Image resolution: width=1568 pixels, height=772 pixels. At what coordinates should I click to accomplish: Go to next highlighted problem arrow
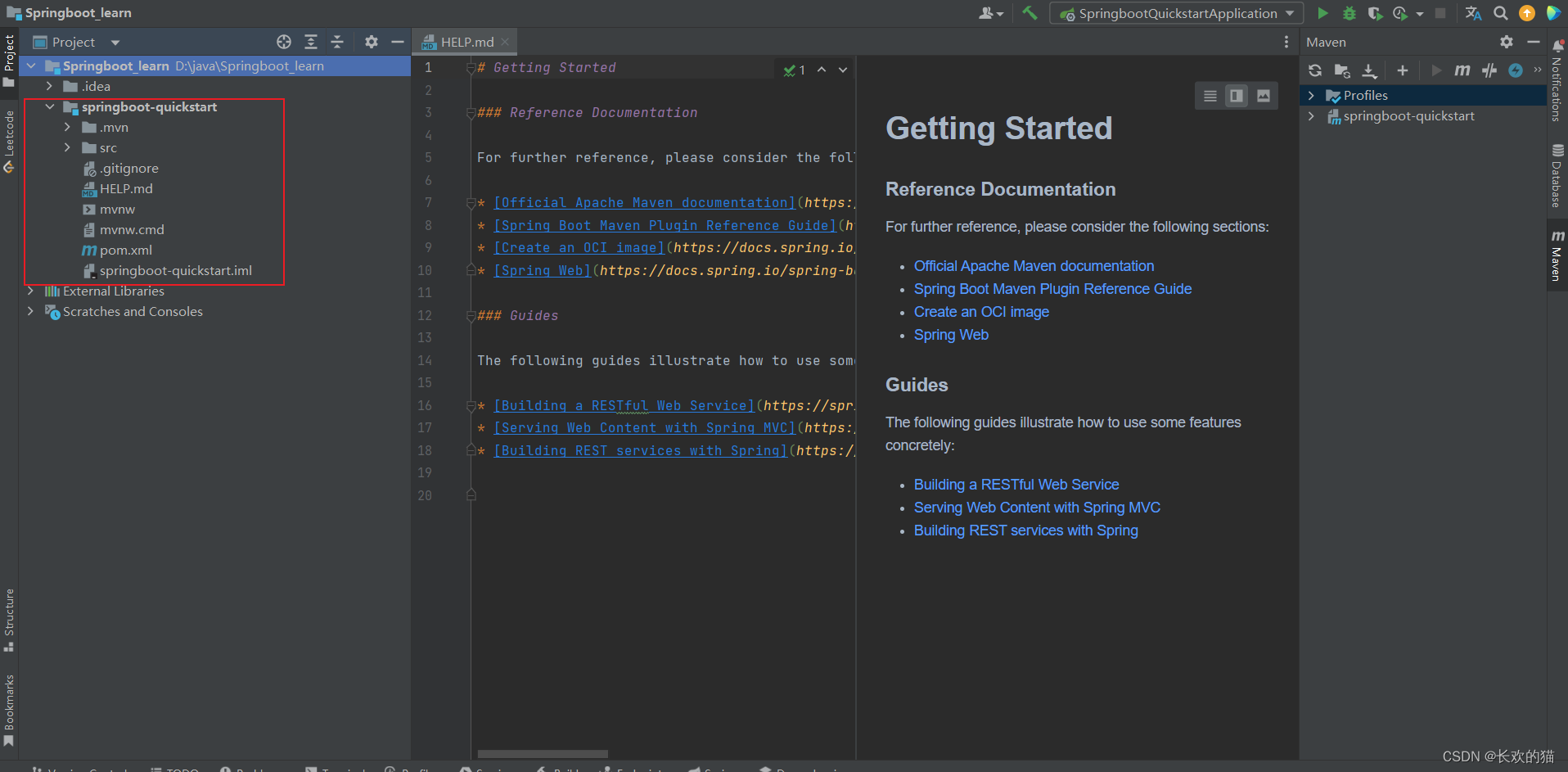click(x=843, y=70)
